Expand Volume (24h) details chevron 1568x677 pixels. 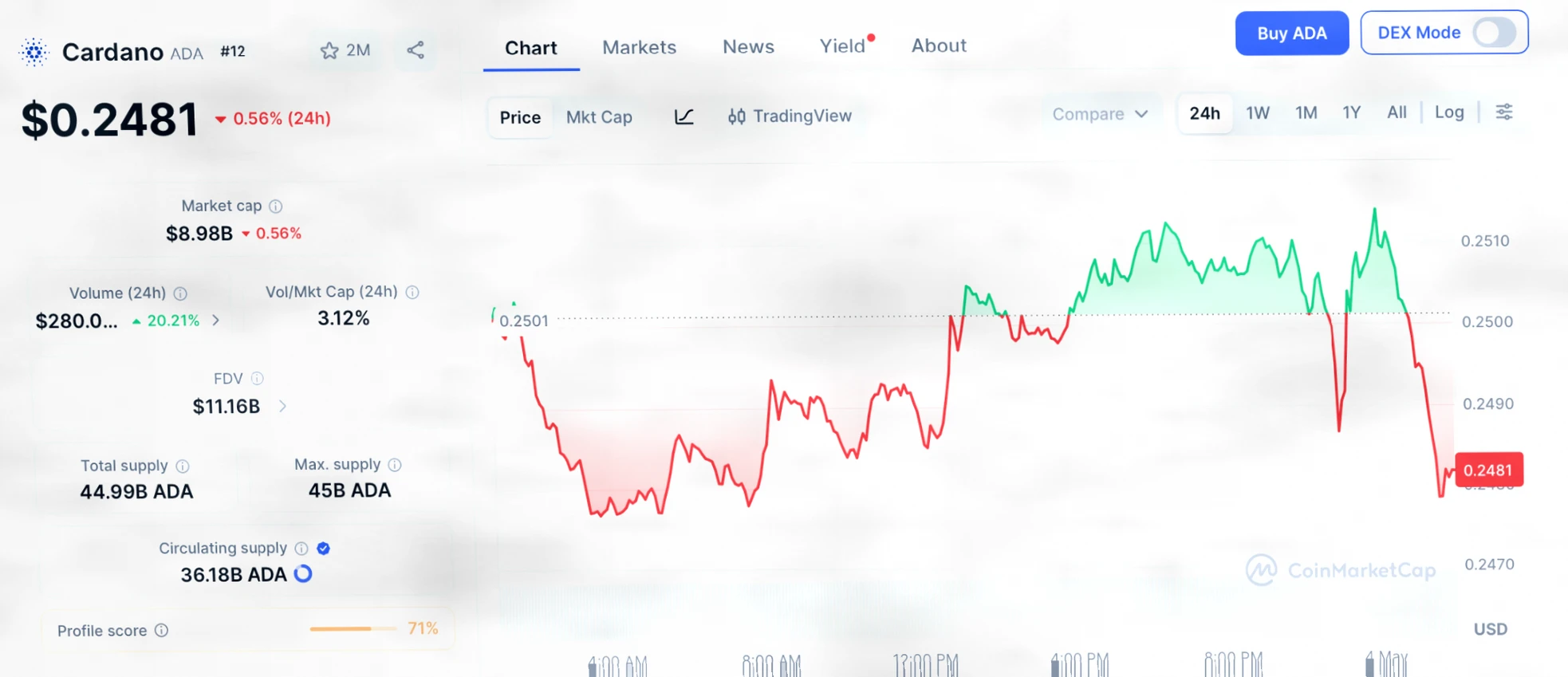[216, 321]
